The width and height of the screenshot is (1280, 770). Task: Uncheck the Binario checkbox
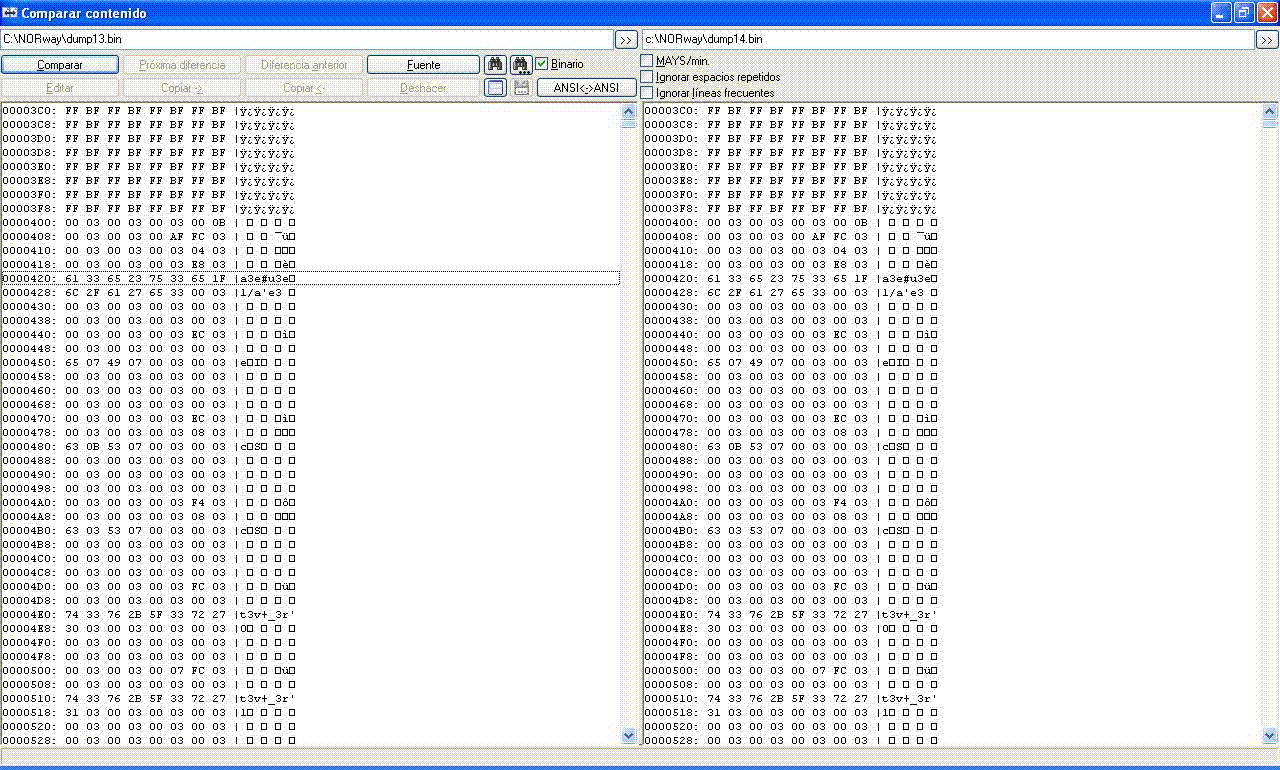542,64
